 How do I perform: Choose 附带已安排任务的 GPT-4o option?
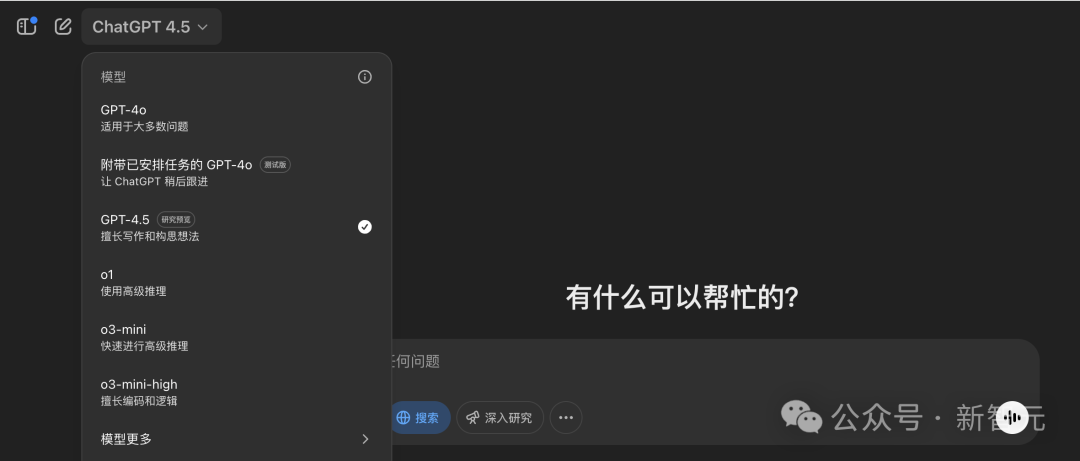236,172
